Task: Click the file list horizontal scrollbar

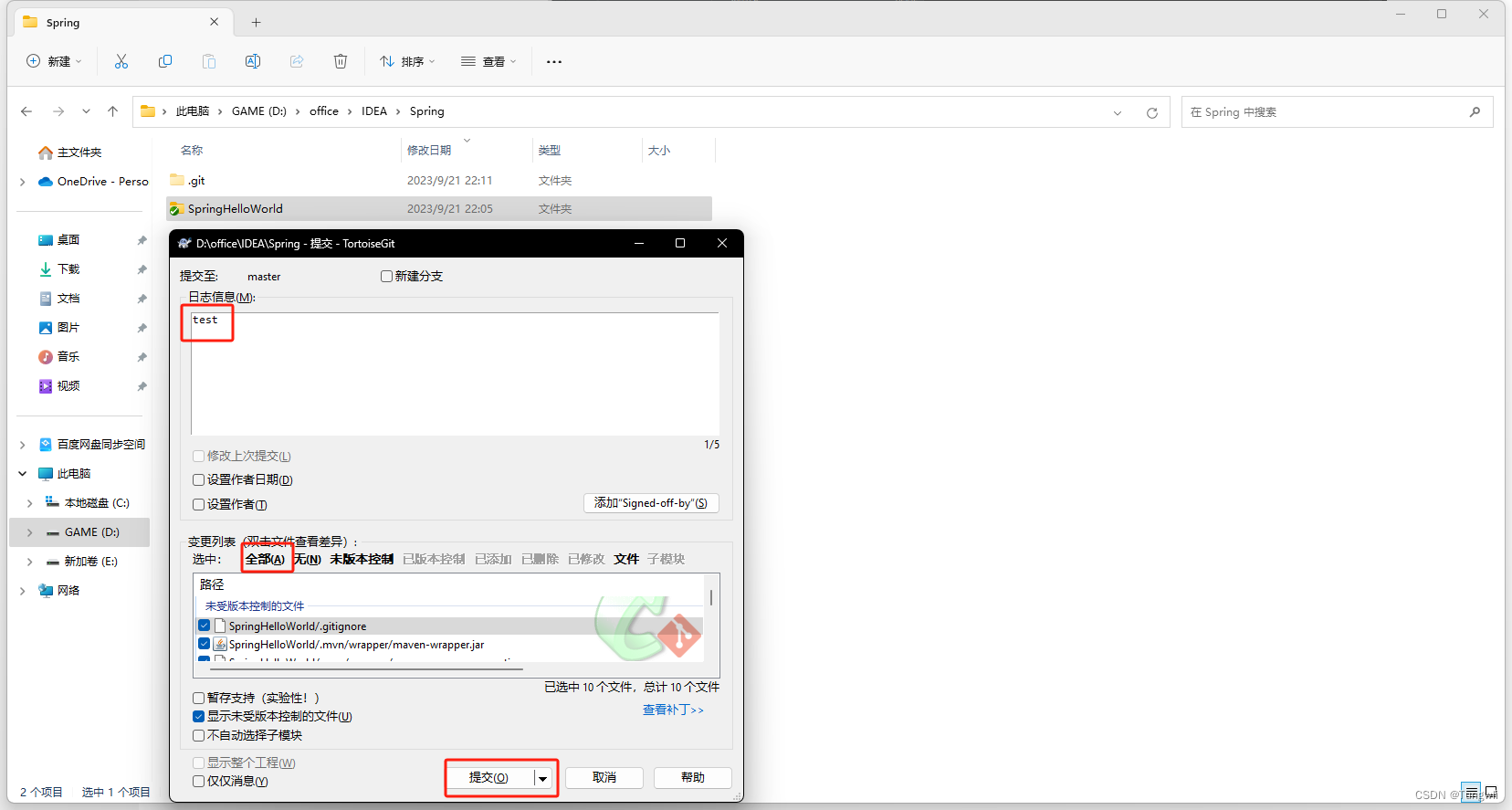Action: tap(367, 668)
